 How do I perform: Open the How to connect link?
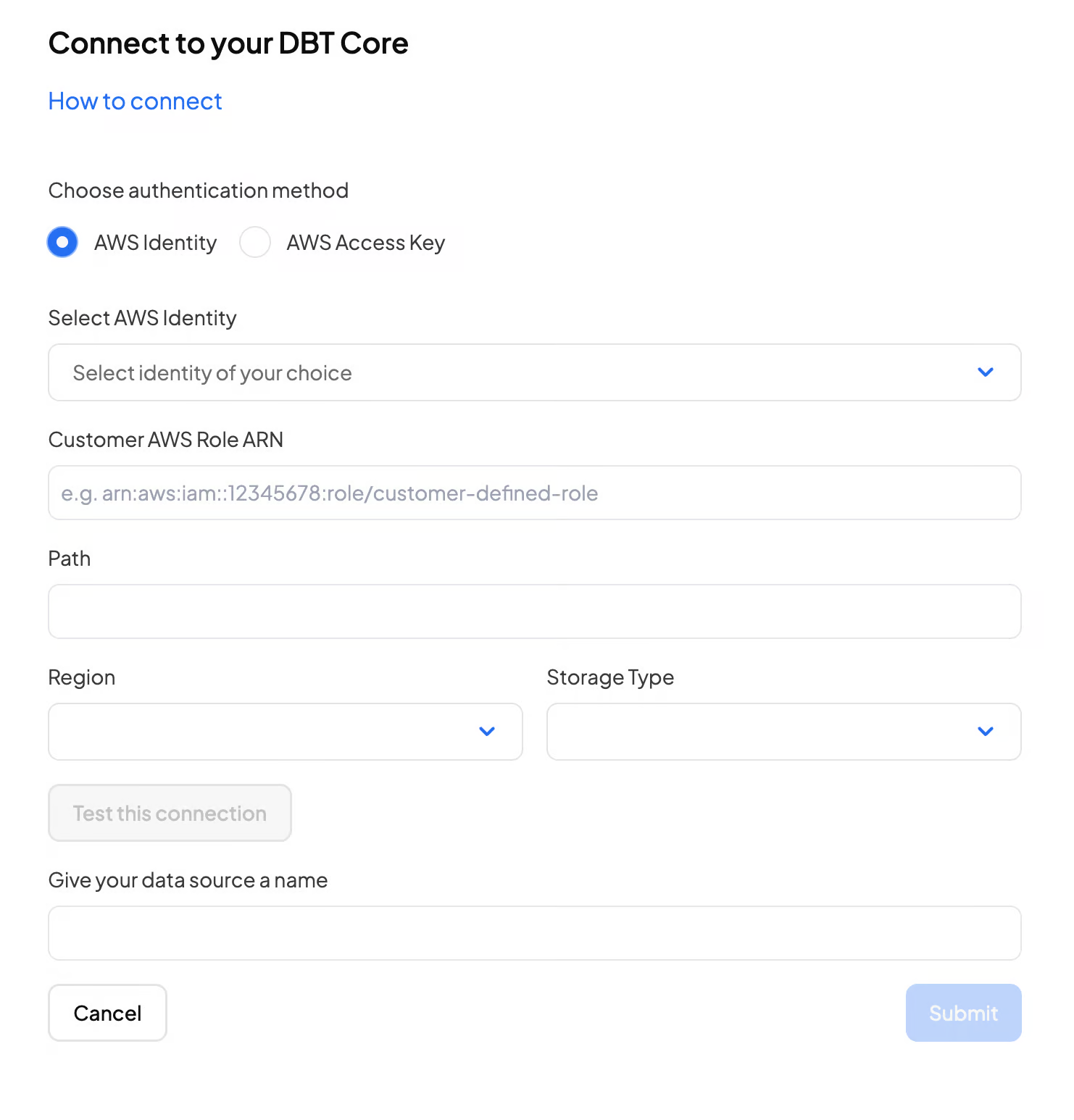pos(135,101)
